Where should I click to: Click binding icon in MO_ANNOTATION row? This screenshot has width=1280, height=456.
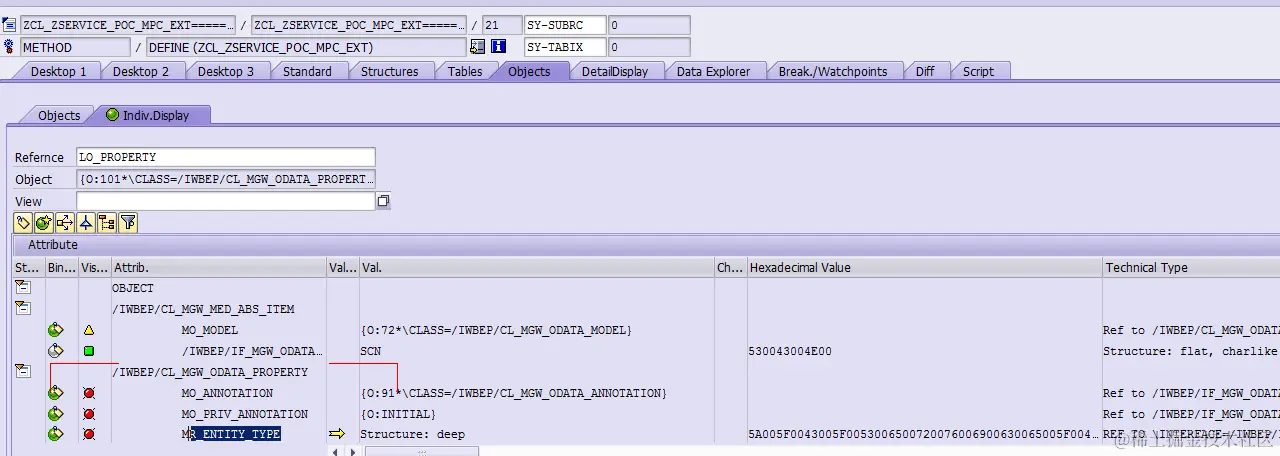[x=56, y=393]
